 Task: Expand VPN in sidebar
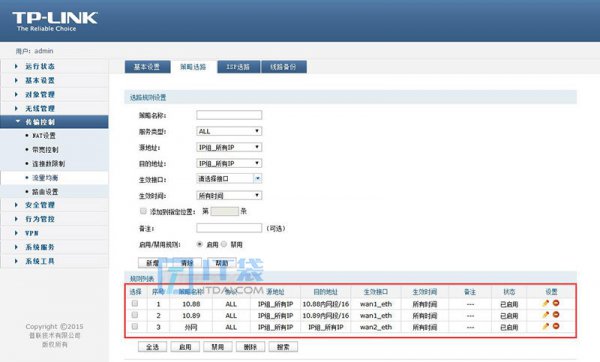pyautogui.click(x=31, y=233)
